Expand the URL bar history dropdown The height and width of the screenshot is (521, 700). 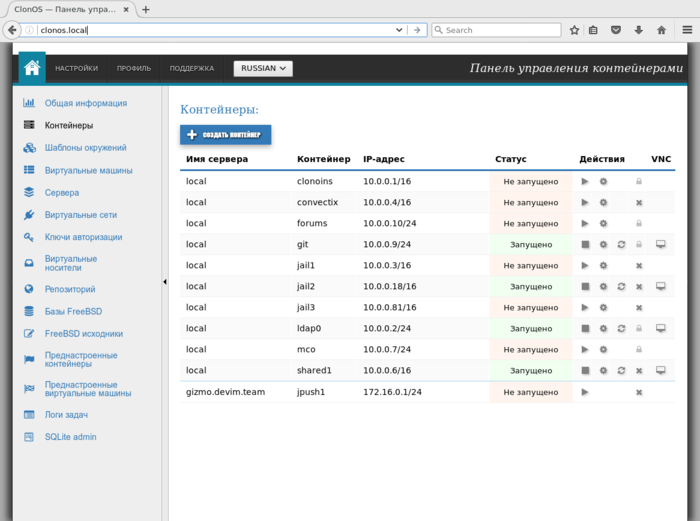[x=399, y=30]
